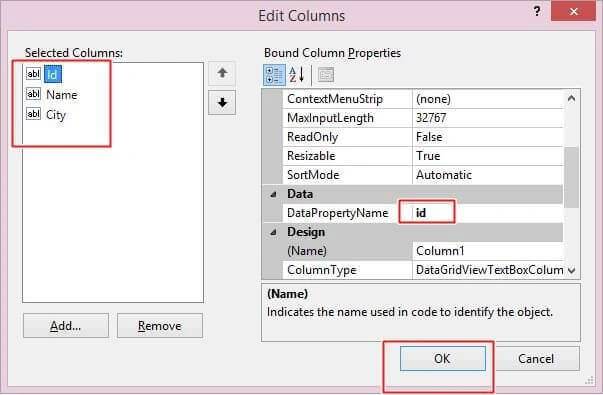Viewport: 603px width, 395px height.
Task: Click the help question mark button
Action: [537, 11]
